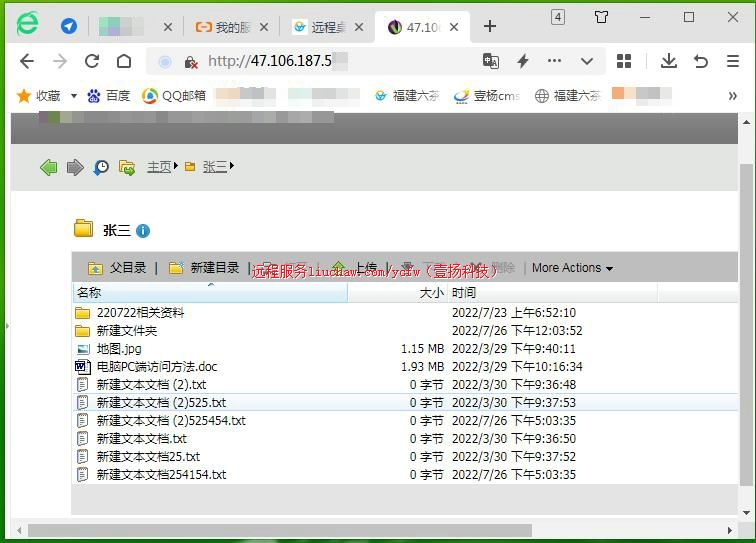Expand the arrow after 张三 breadcrumb
The image size is (756, 543).
(232, 166)
